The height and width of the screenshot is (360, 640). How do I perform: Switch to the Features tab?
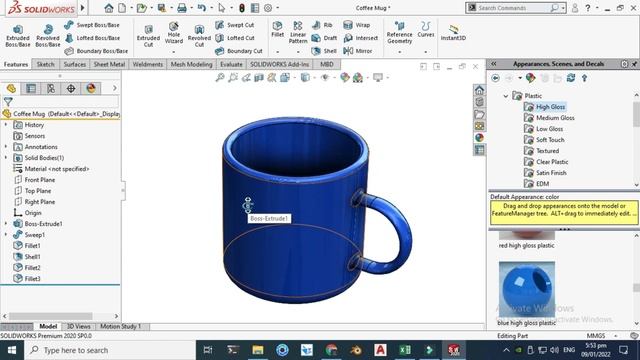16,64
